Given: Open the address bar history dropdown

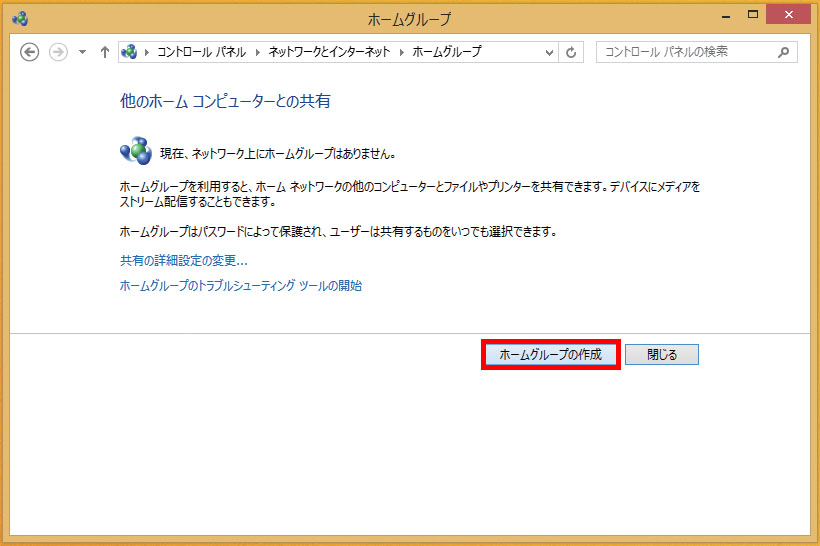Looking at the screenshot, I should (549, 52).
